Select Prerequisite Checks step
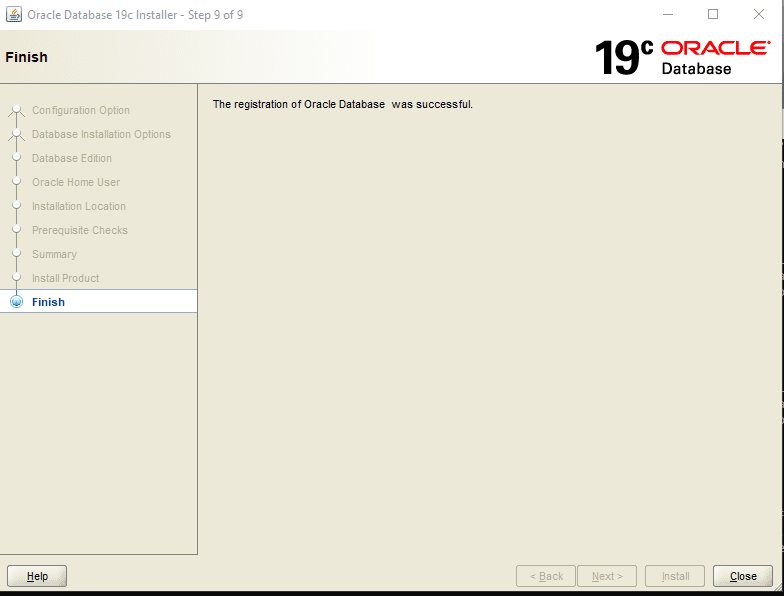 click(80, 230)
